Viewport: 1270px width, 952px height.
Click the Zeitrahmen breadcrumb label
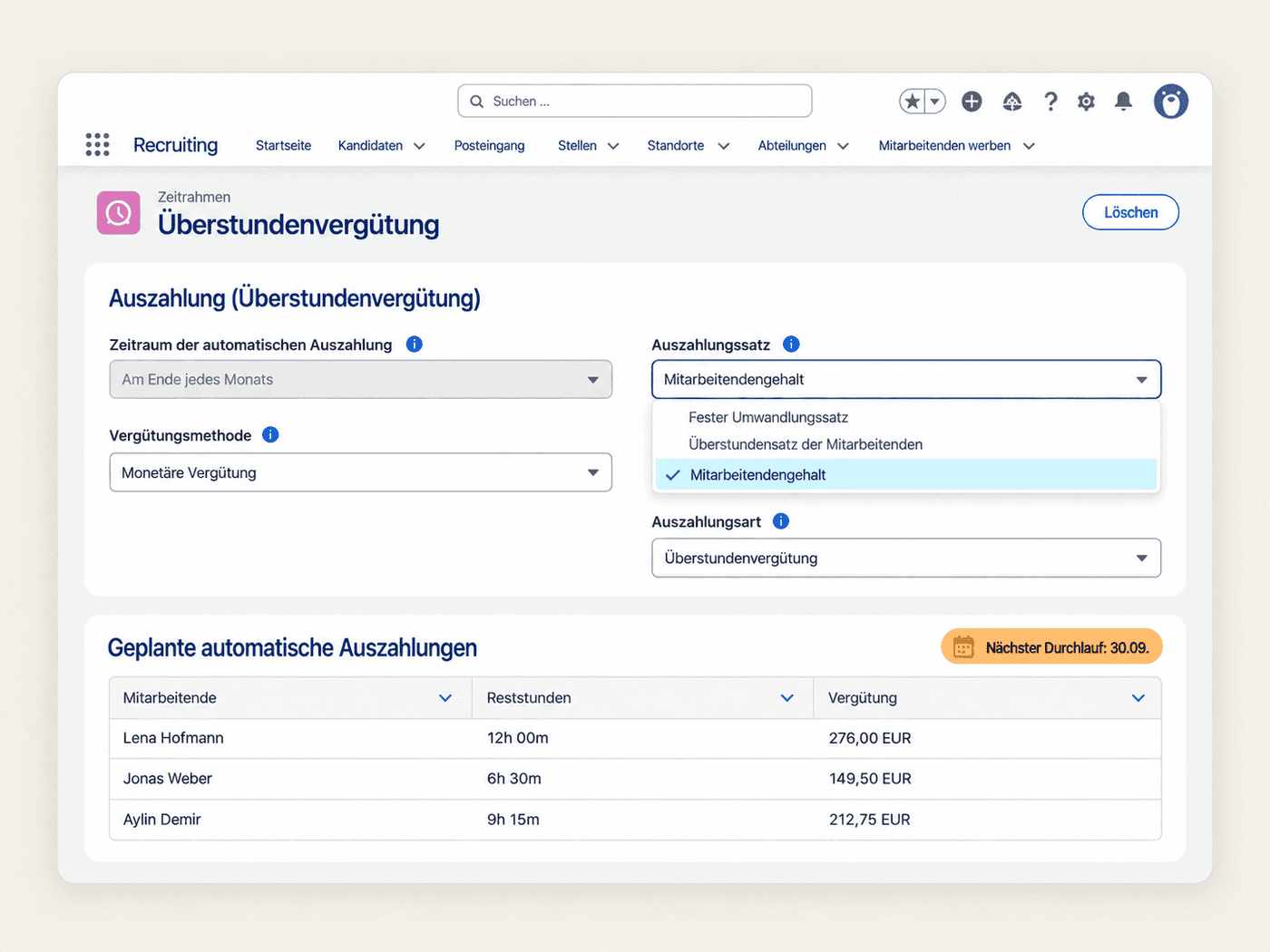(194, 197)
